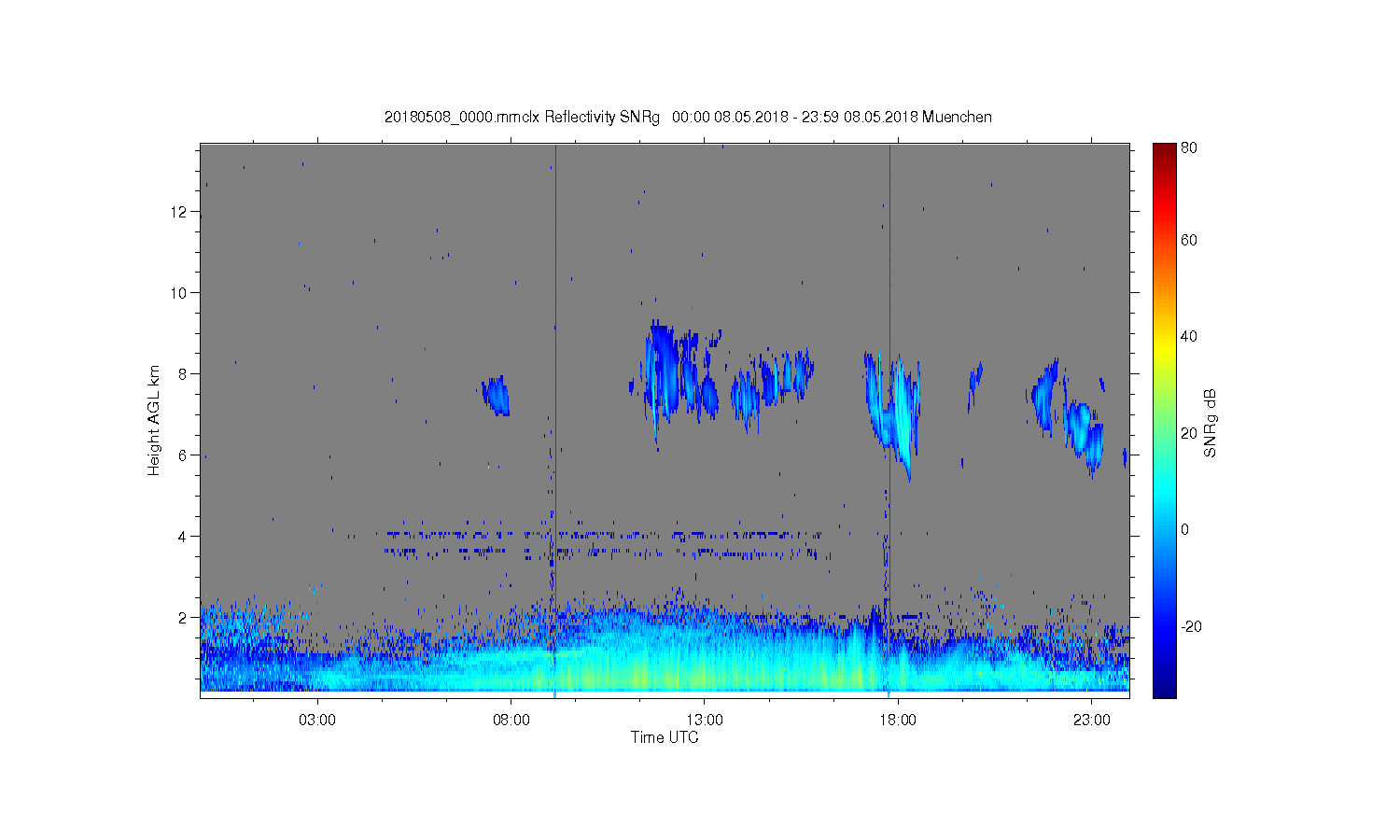Screen dimensions: 1400x840
Task: Click the colorbar value 60
Action: pos(1189,241)
